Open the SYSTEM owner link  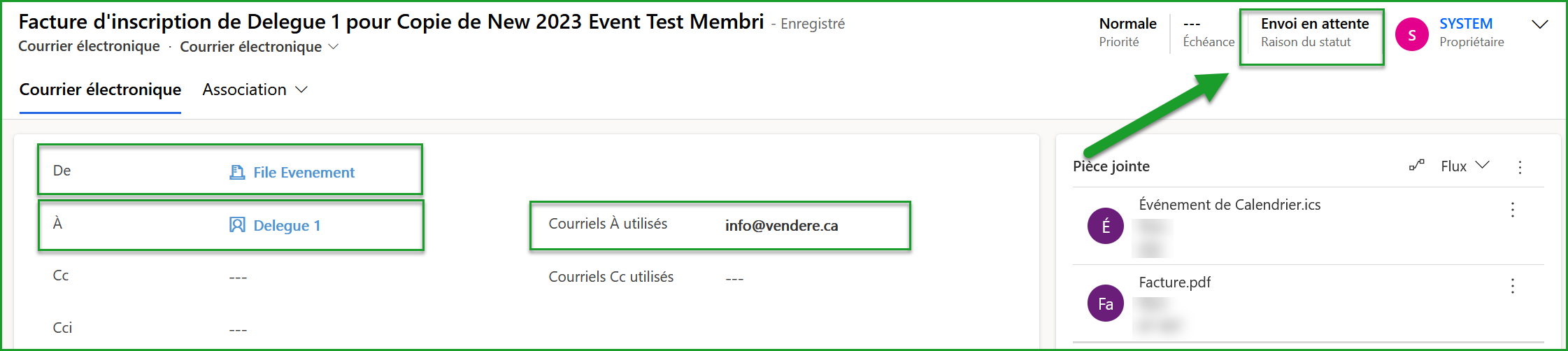pyautogui.click(x=1466, y=24)
